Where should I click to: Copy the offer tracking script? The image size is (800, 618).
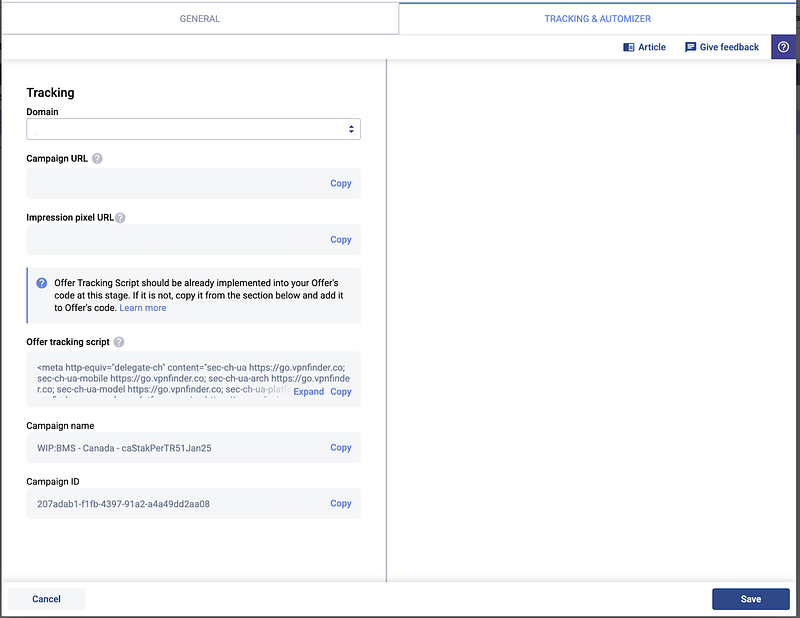[x=341, y=392]
